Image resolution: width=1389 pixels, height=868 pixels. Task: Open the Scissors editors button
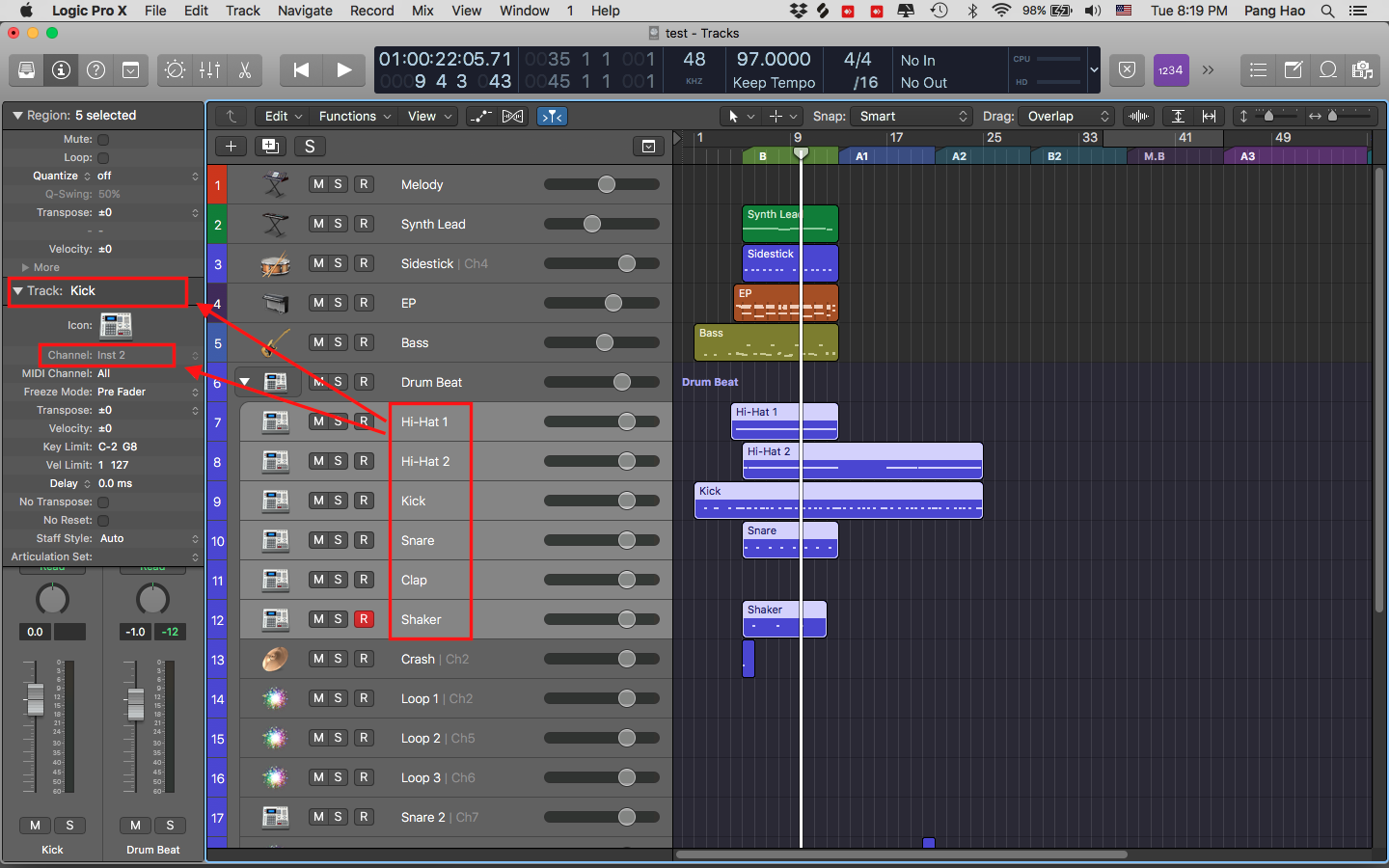[244, 69]
